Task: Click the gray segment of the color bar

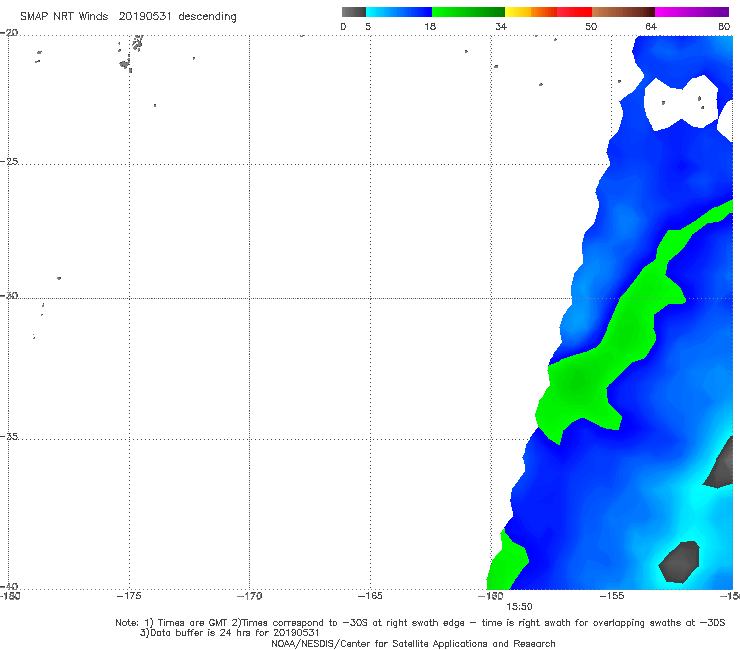Action: click(x=353, y=12)
